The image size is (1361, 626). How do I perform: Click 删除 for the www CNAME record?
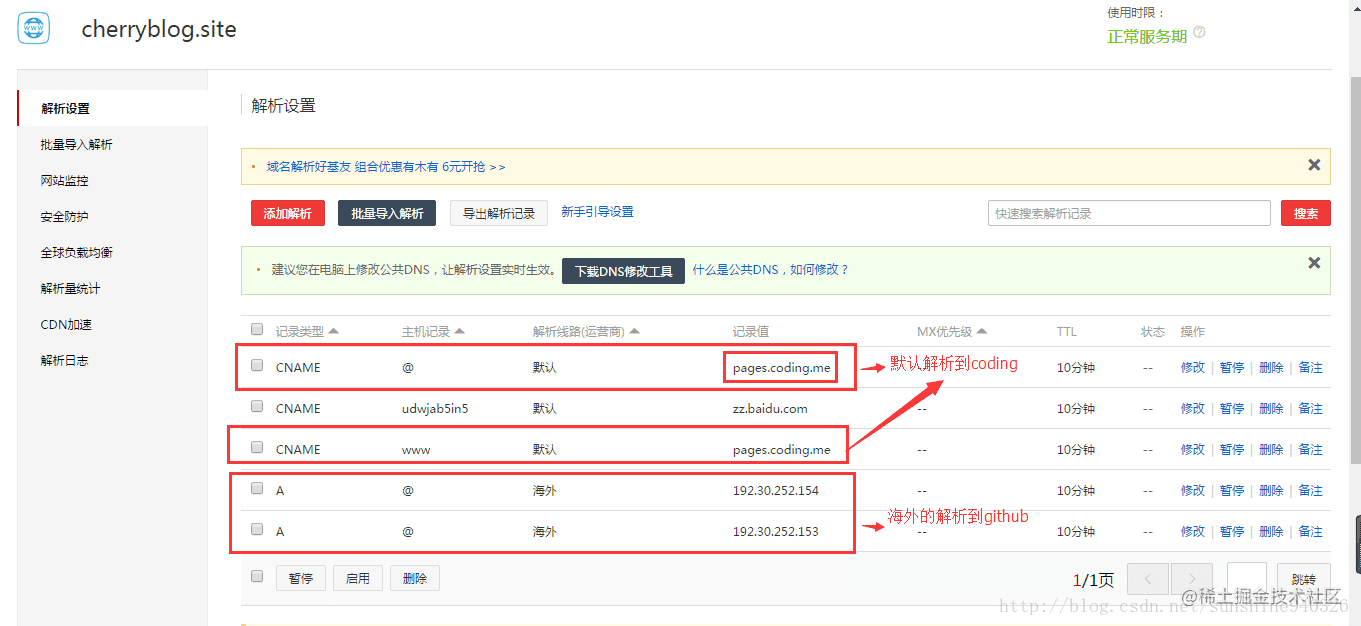click(1271, 449)
